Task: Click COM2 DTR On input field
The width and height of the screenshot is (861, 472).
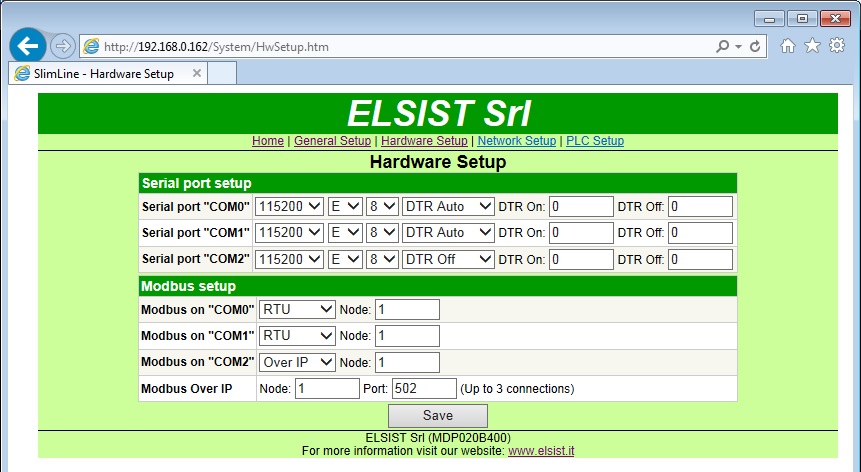Action: [581, 259]
